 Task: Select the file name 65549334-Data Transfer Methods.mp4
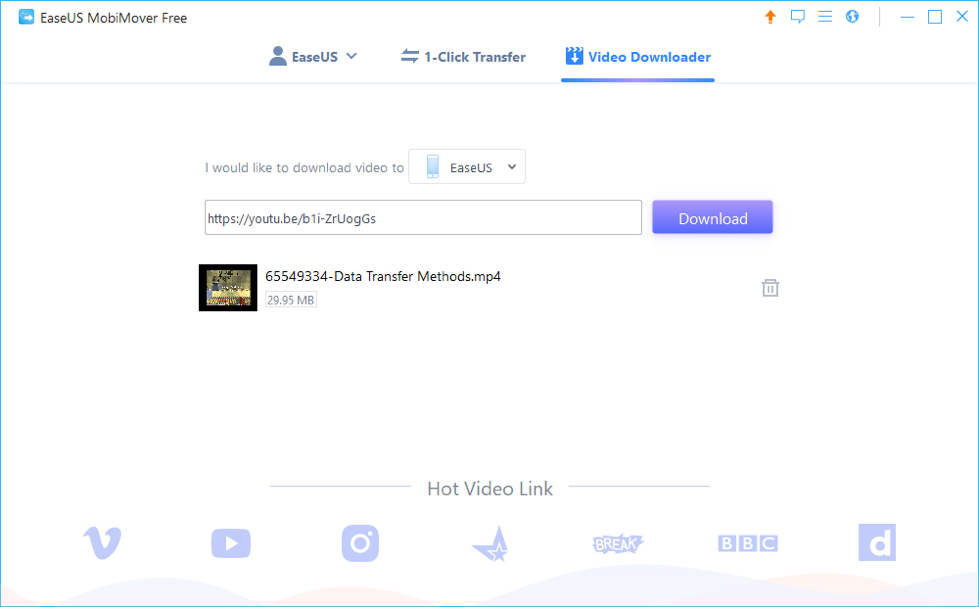(x=383, y=276)
